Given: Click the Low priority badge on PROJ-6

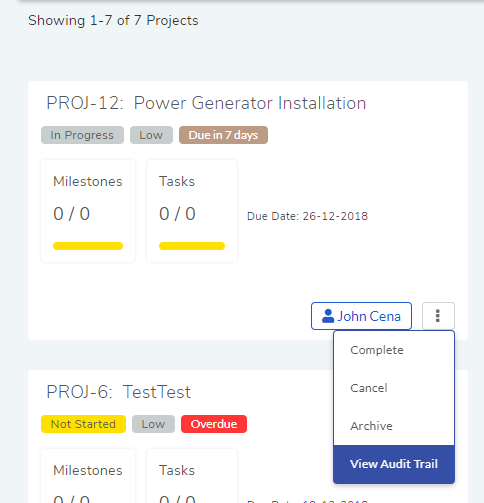Looking at the screenshot, I should tap(153, 424).
